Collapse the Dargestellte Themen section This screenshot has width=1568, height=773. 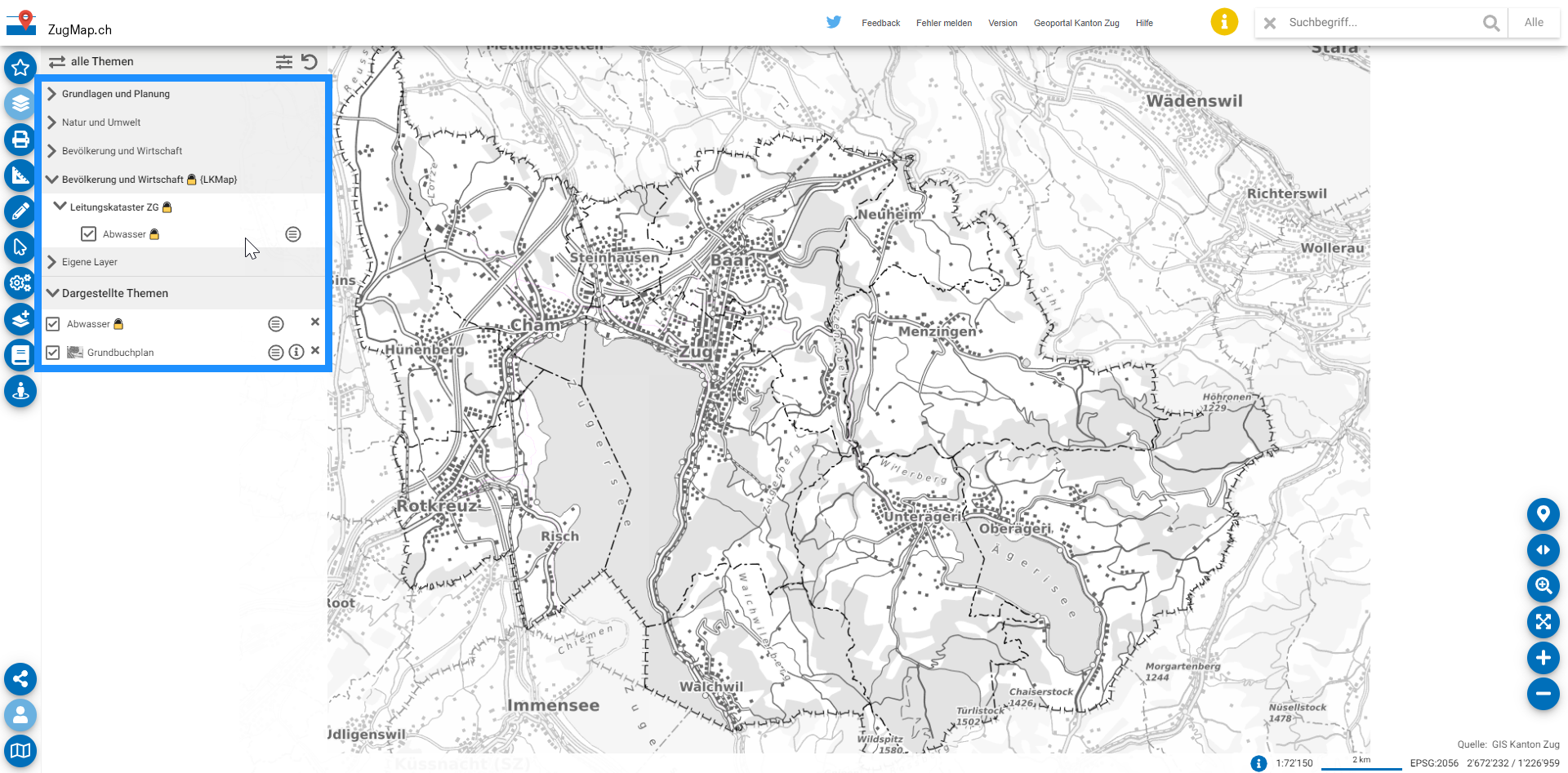pos(53,293)
